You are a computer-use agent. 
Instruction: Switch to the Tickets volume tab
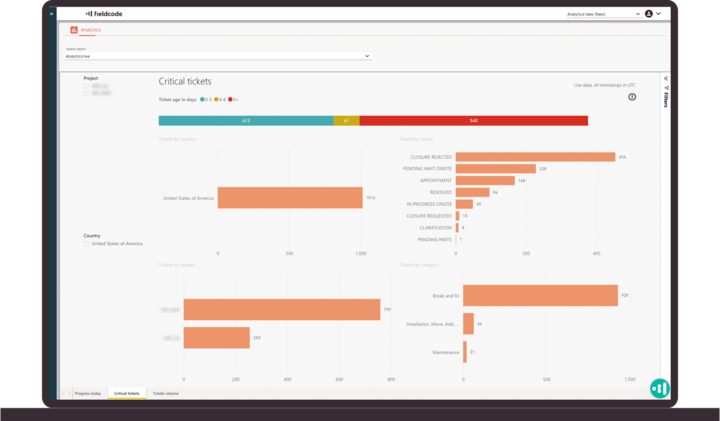[x=165, y=394]
